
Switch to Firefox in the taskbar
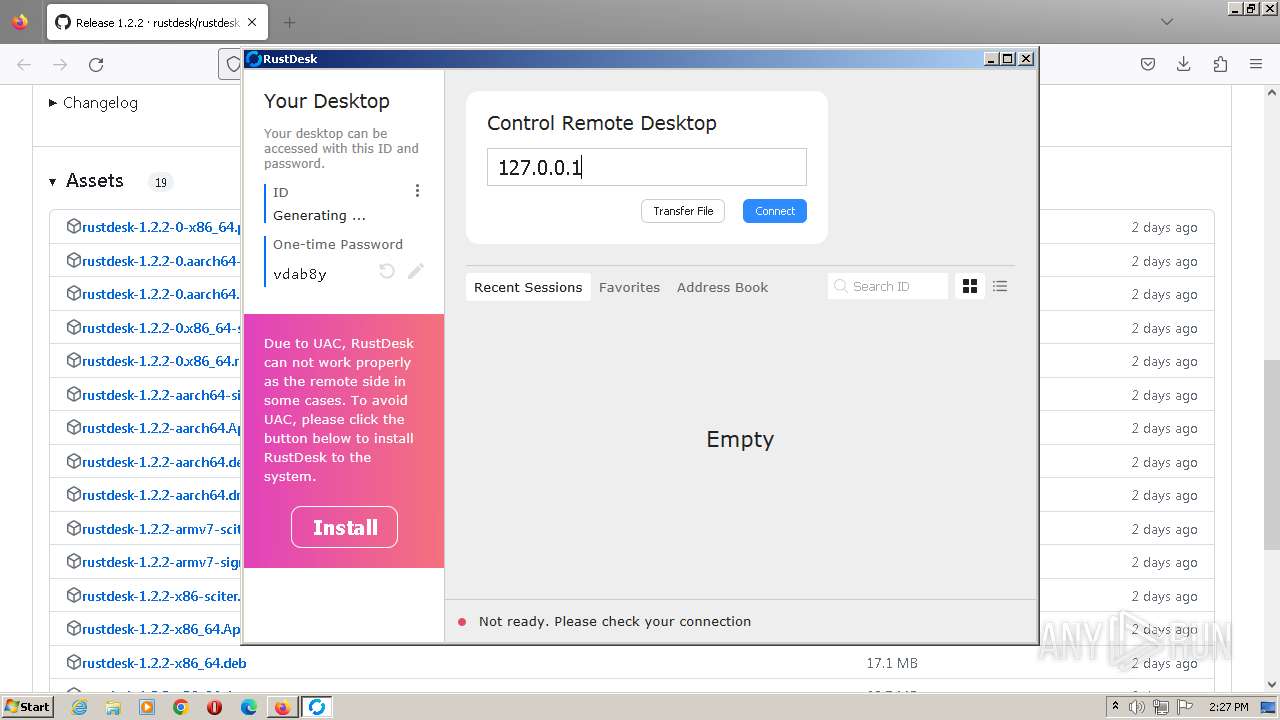pyautogui.click(x=282, y=707)
